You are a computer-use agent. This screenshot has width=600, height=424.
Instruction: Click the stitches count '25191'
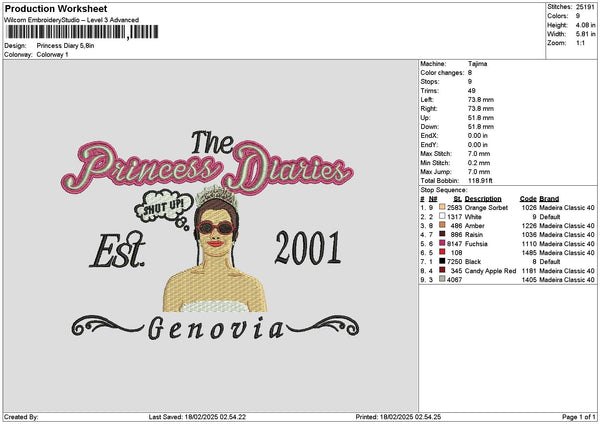click(585, 7)
